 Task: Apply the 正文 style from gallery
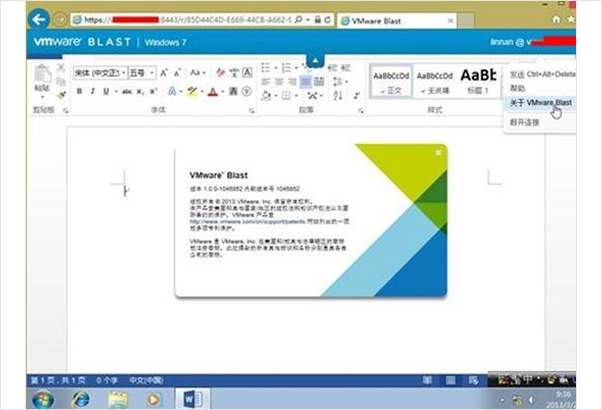point(391,81)
